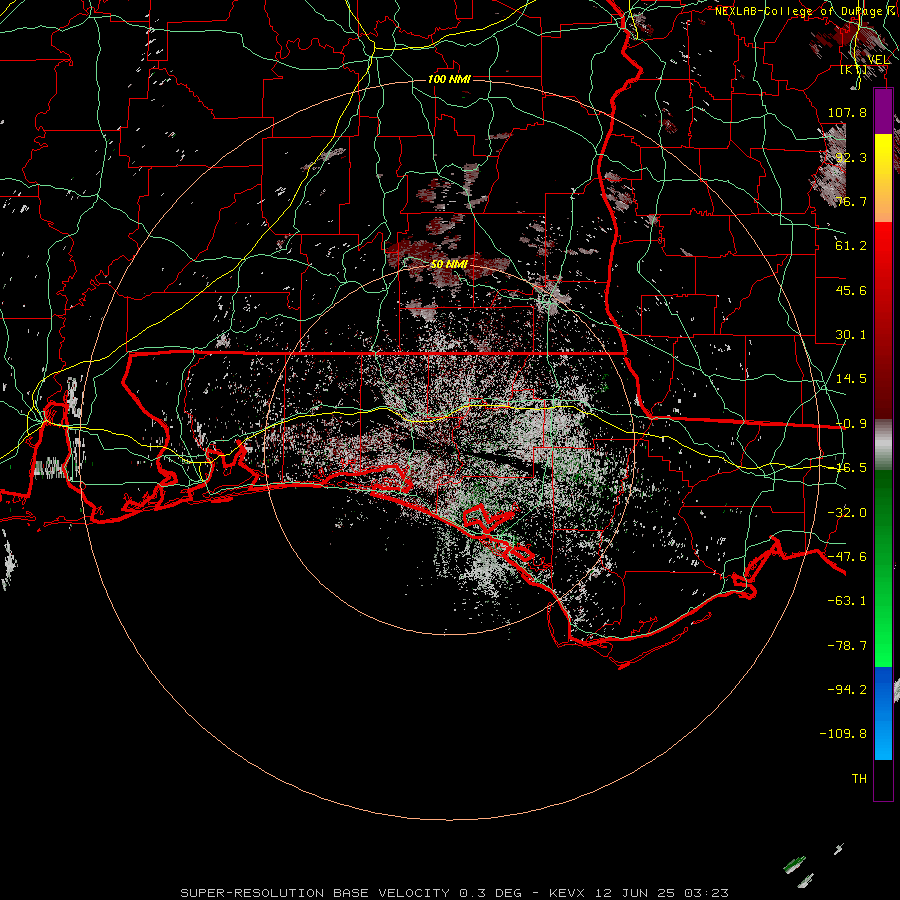Select the 92.3 velocity scale value
The image size is (900, 900).
click(851, 157)
